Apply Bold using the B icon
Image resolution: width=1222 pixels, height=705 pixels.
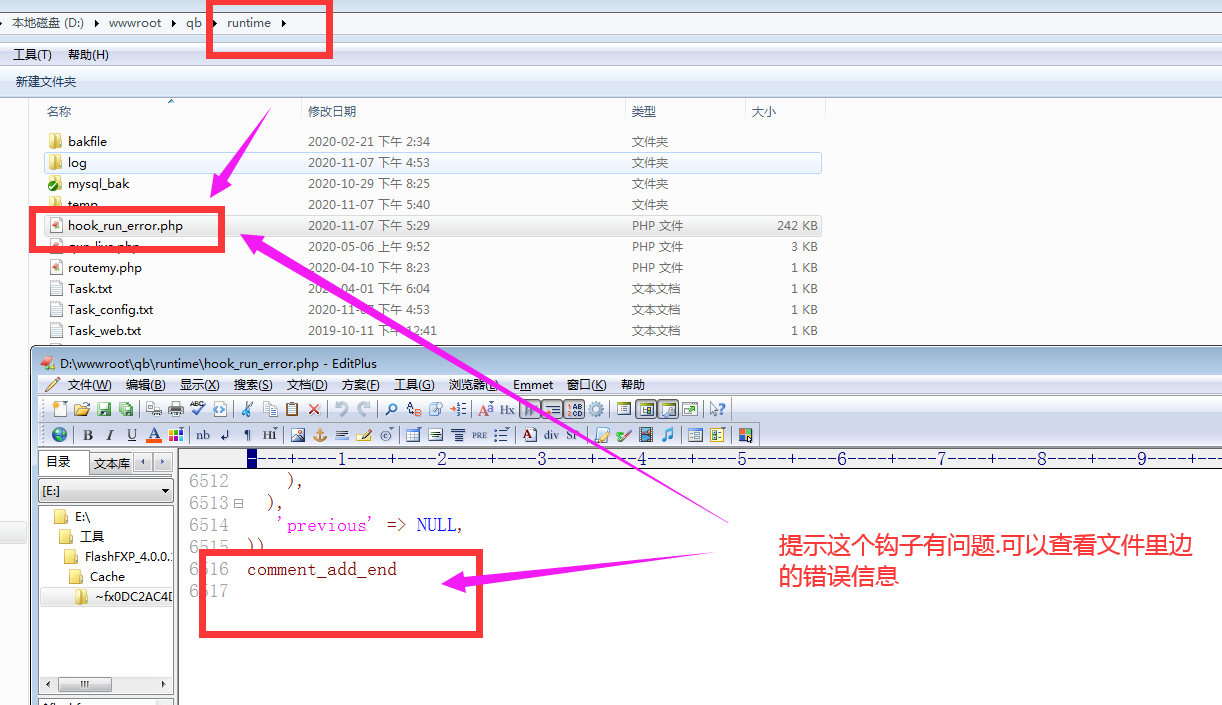click(x=88, y=435)
